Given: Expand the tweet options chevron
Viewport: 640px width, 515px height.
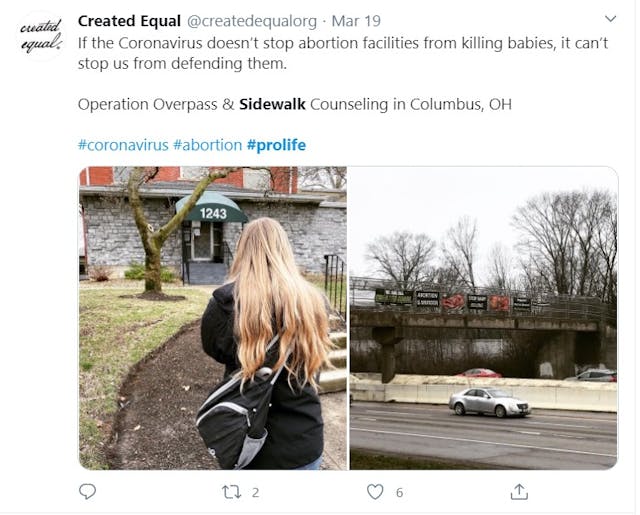Looking at the screenshot, I should [611, 19].
